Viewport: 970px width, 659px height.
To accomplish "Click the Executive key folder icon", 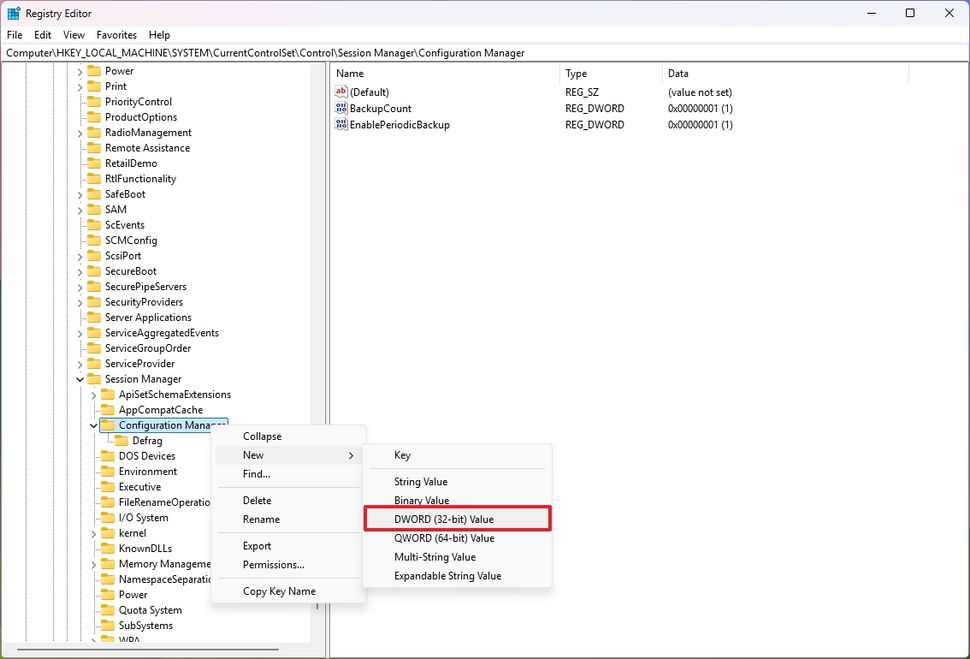I will (108, 486).
